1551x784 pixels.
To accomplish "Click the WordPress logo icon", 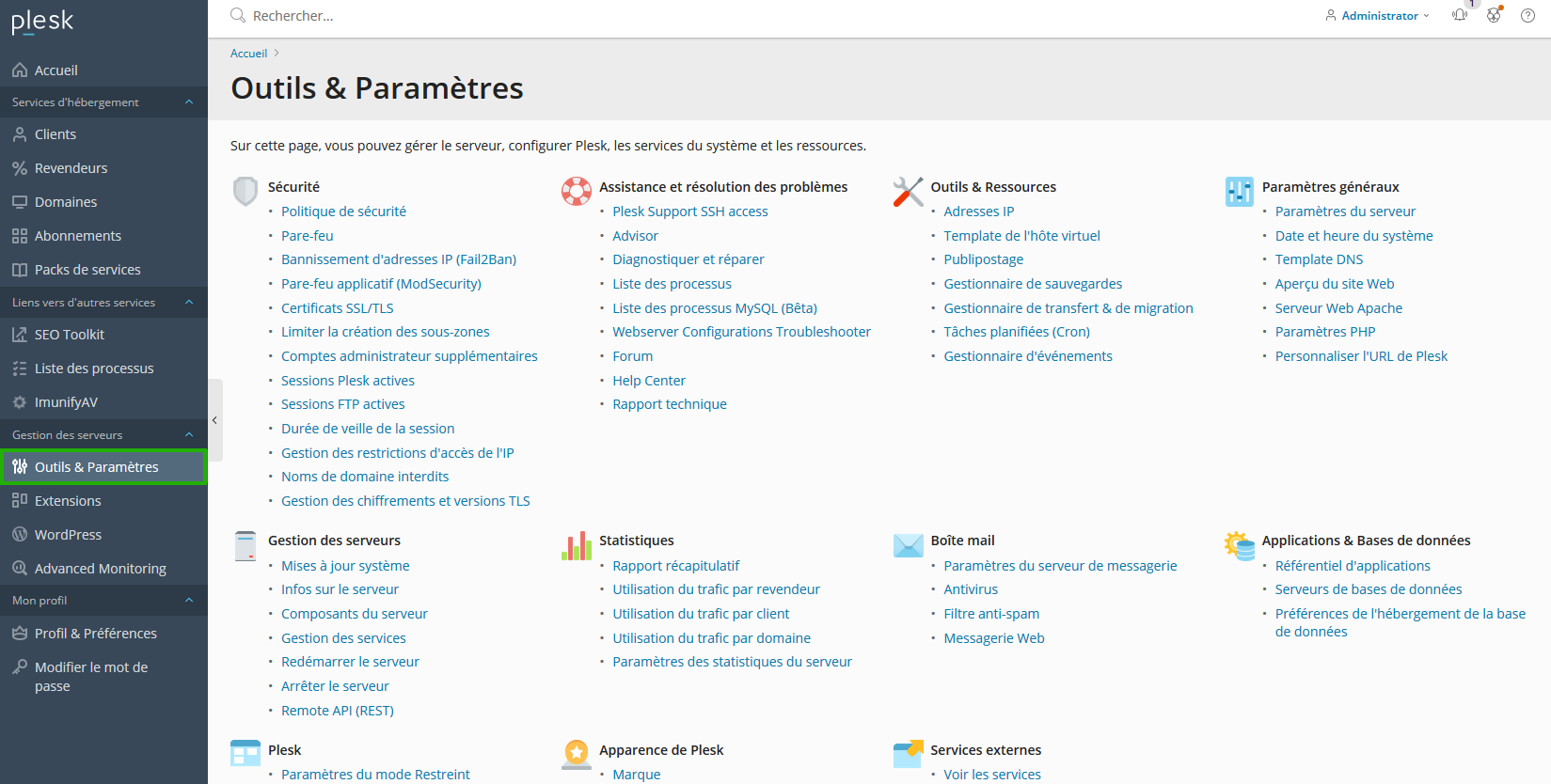I will pos(20,535).
